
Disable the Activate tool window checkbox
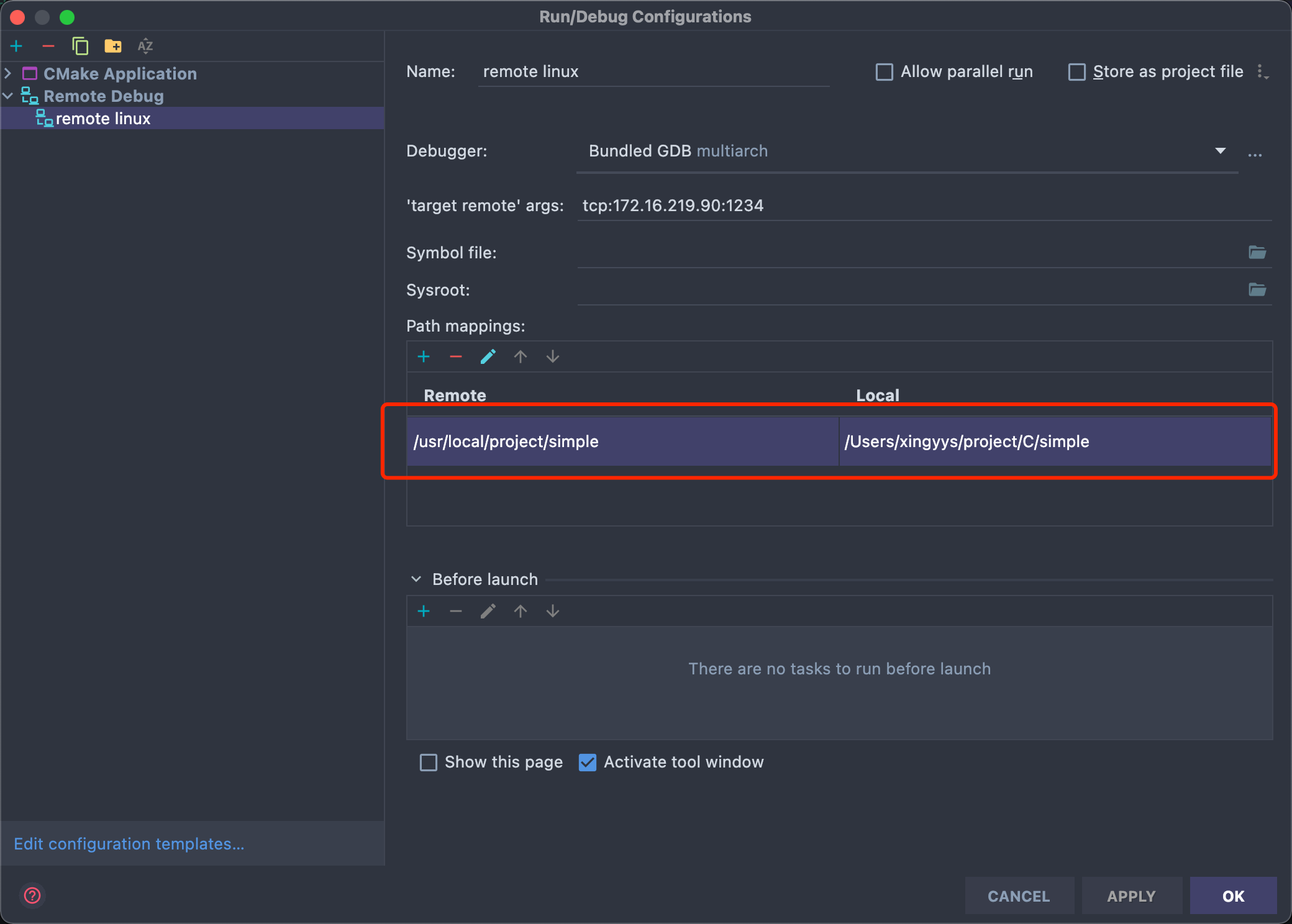[x=588, y=762]
